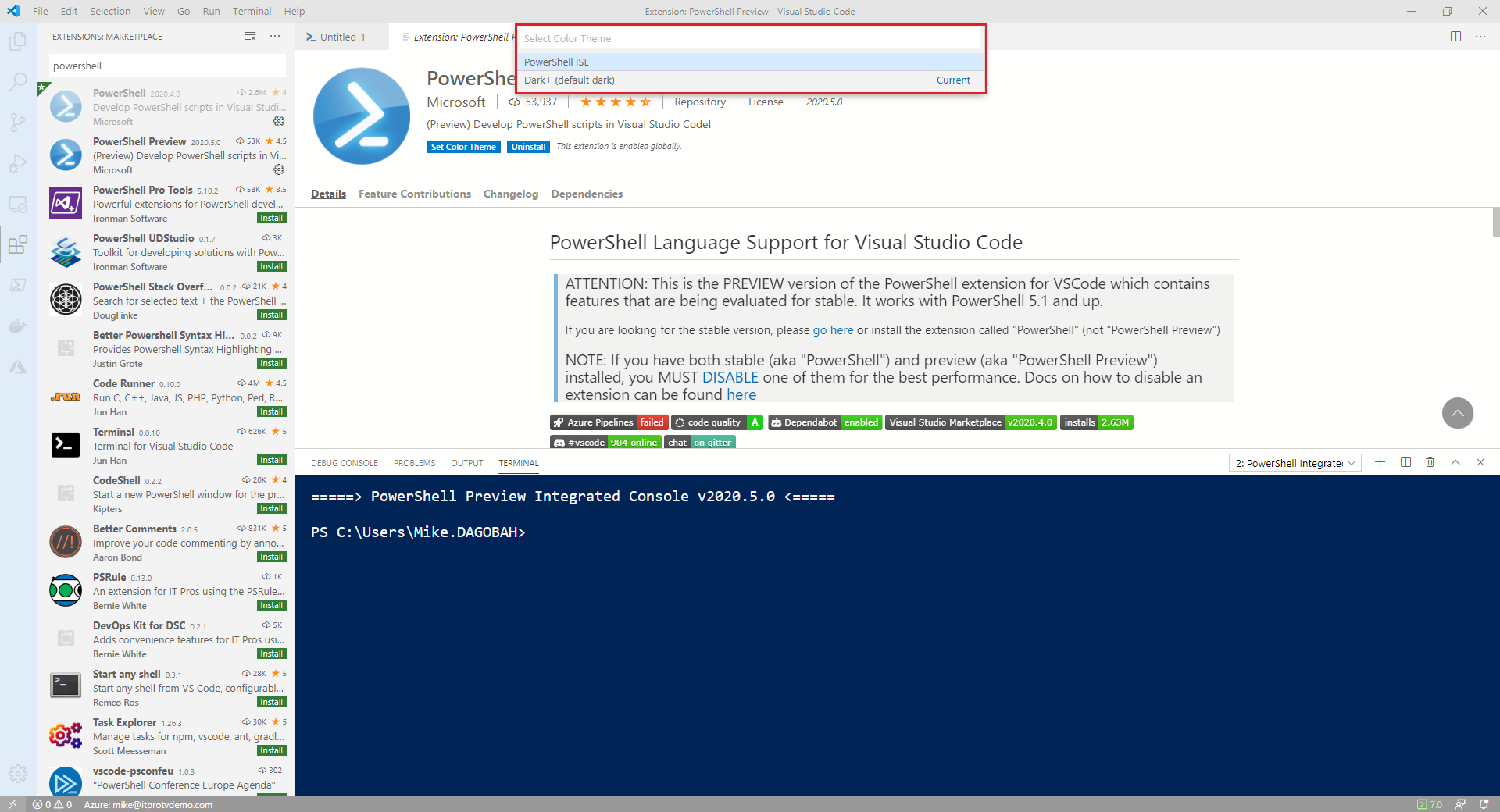Open the Repository link
Viewport: 1500px width, 812px height.
(x=700, y=101)
